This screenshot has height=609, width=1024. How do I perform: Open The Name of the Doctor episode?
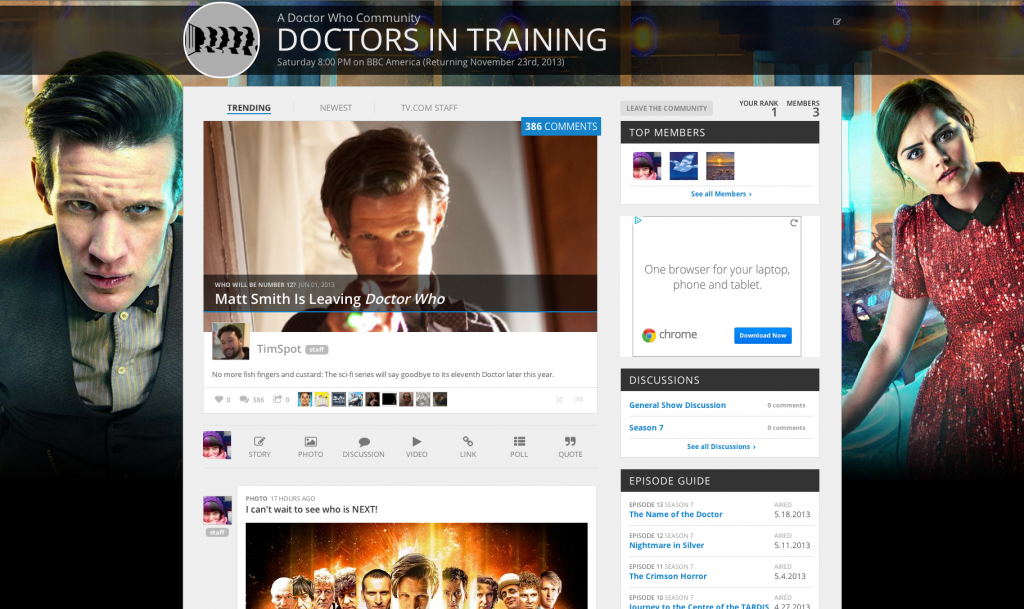click(675, 514)
